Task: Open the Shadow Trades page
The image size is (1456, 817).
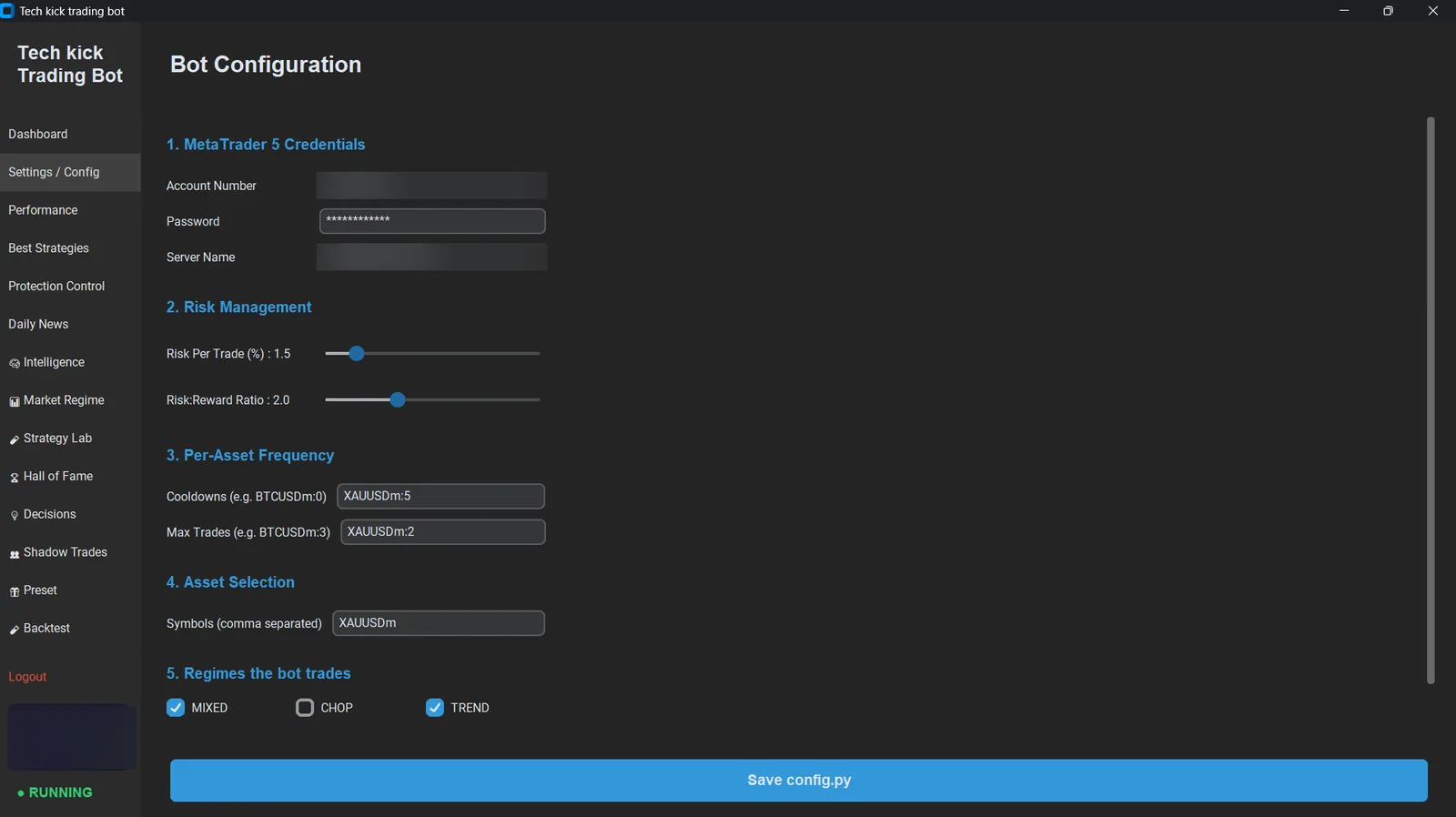Action: [x=70, y=552]
